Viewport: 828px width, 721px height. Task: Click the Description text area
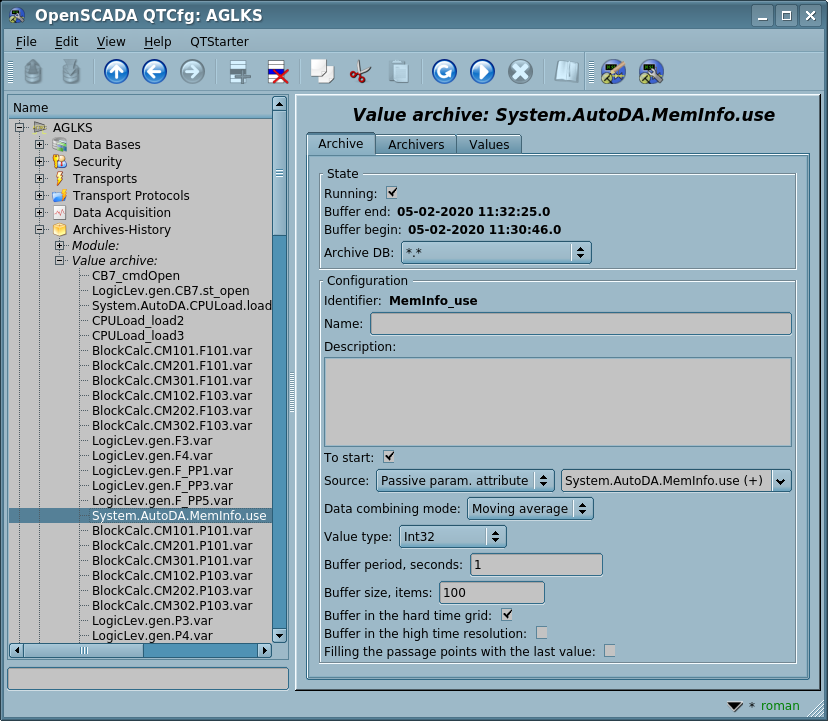(558, 402)
